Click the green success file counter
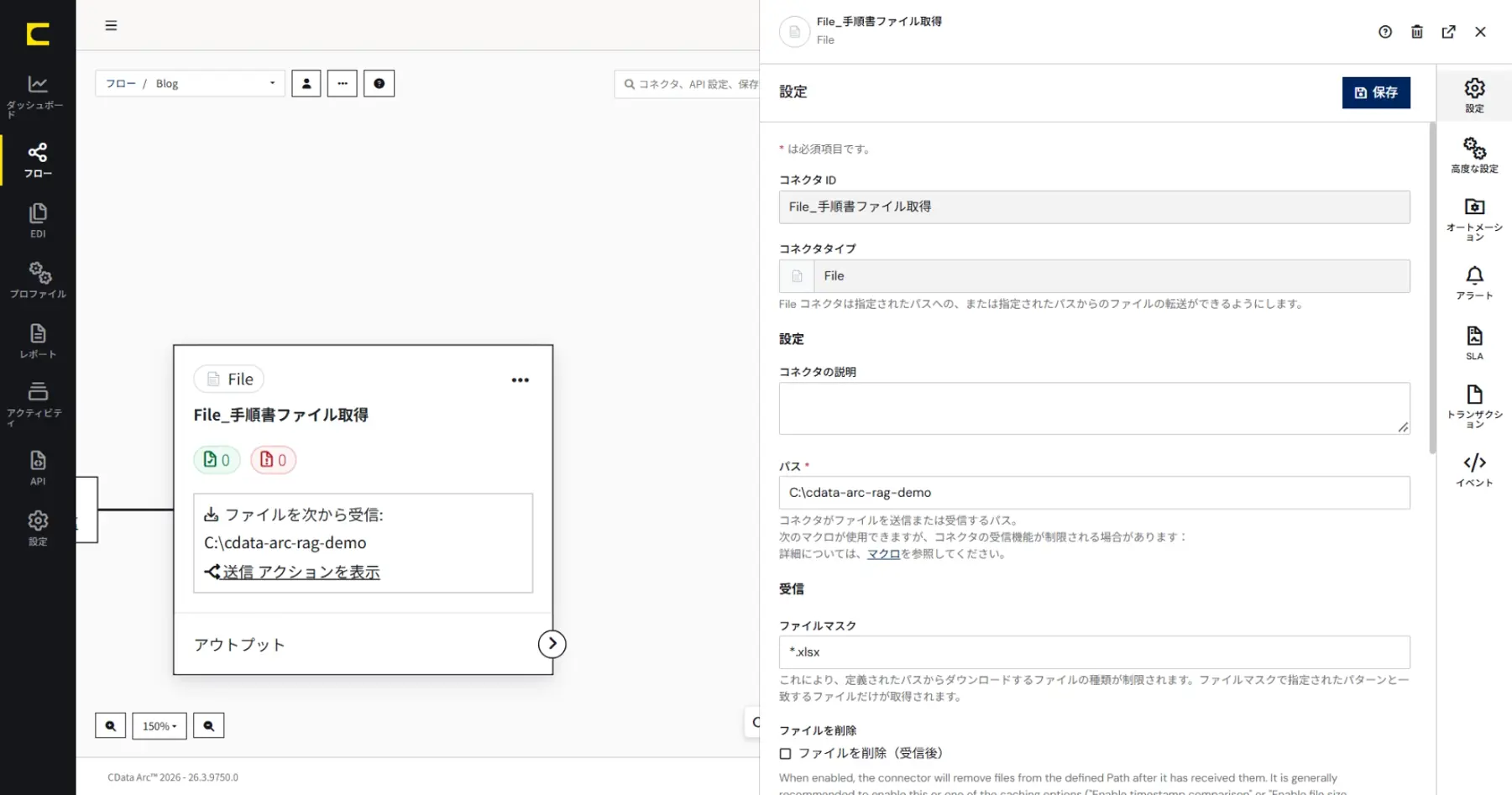Viewport: 1512px width, 795px height. (x=217, y=460)
